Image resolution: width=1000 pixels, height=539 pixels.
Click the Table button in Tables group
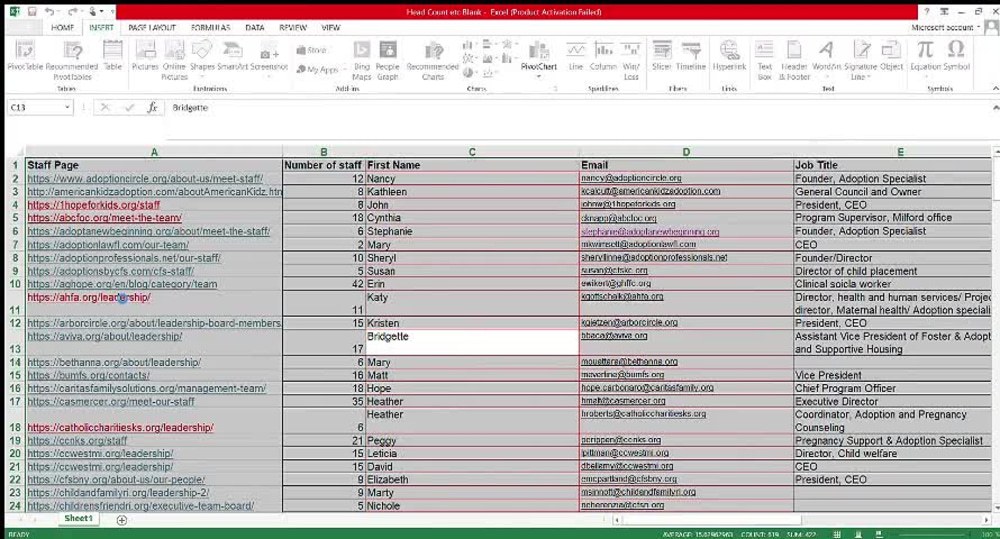click(x=112, y=55)
